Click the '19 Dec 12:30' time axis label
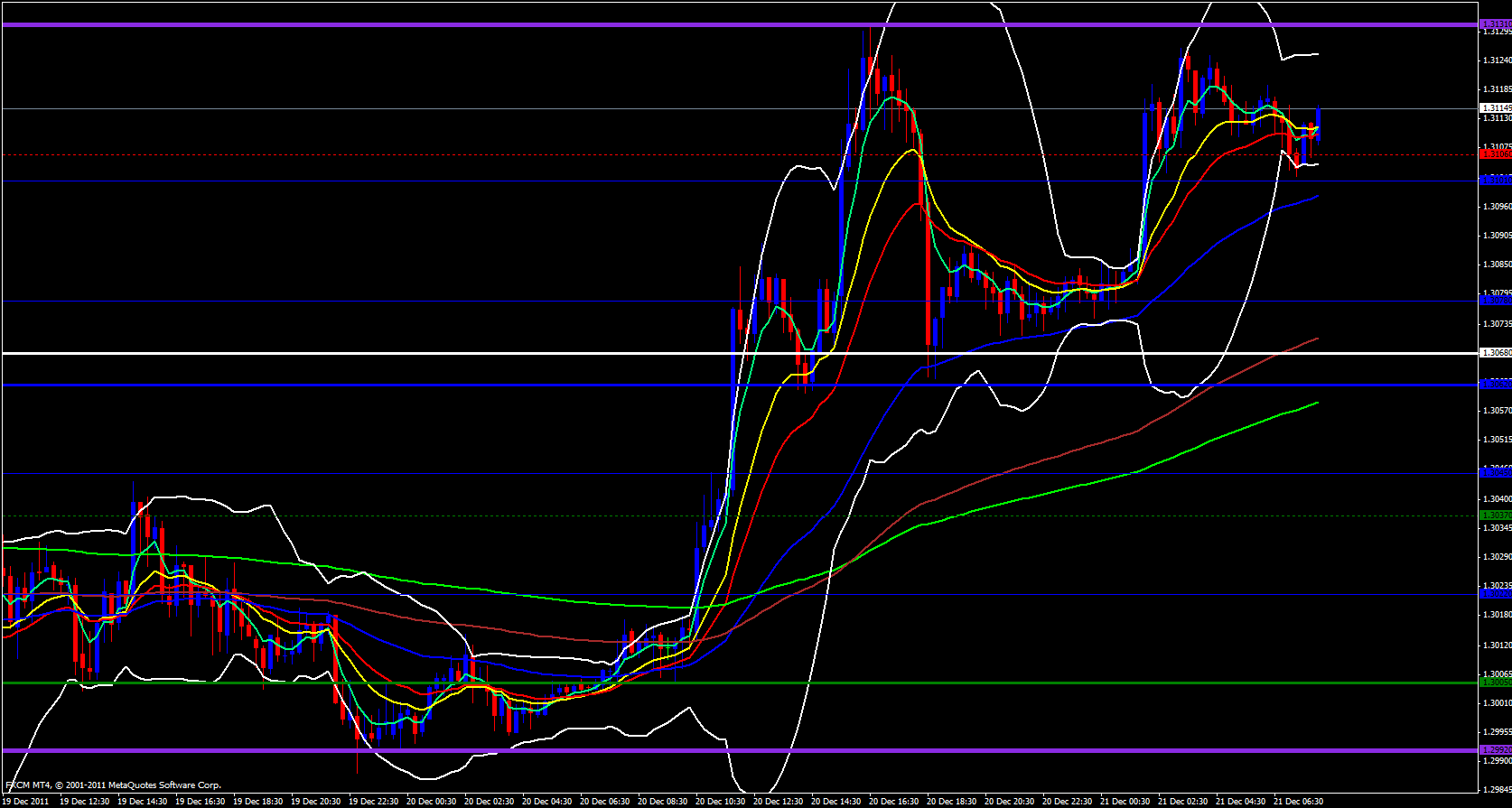This screenshot has width=1512, height=808. pos(84,802)
